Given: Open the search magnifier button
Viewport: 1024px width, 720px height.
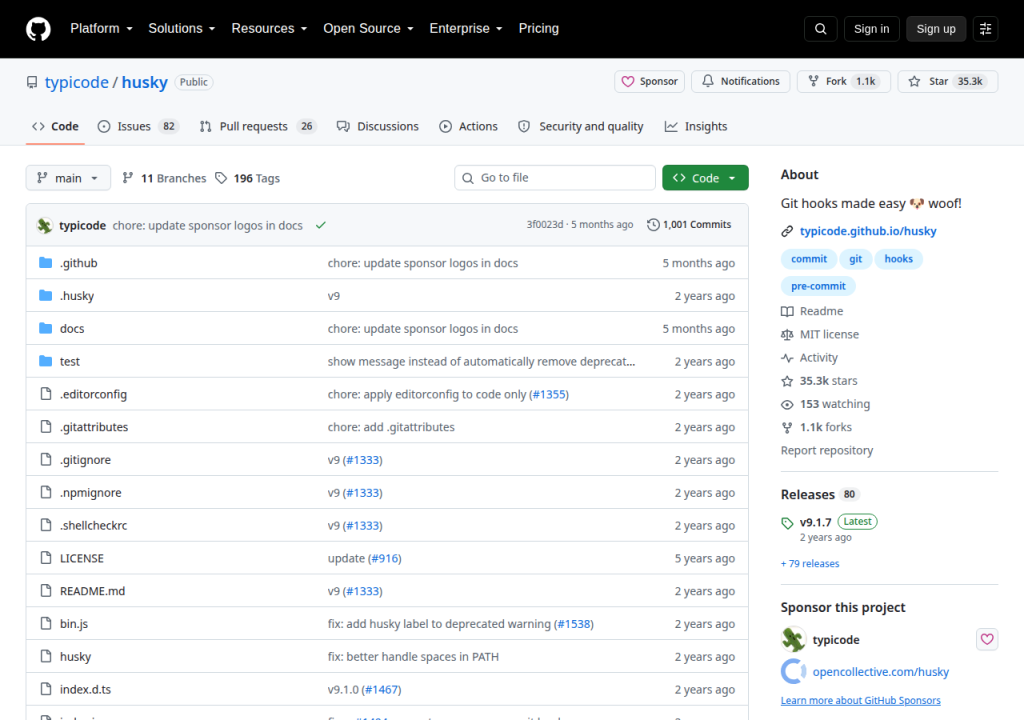Looking at the screenshot, I should [x=820, y=29].
